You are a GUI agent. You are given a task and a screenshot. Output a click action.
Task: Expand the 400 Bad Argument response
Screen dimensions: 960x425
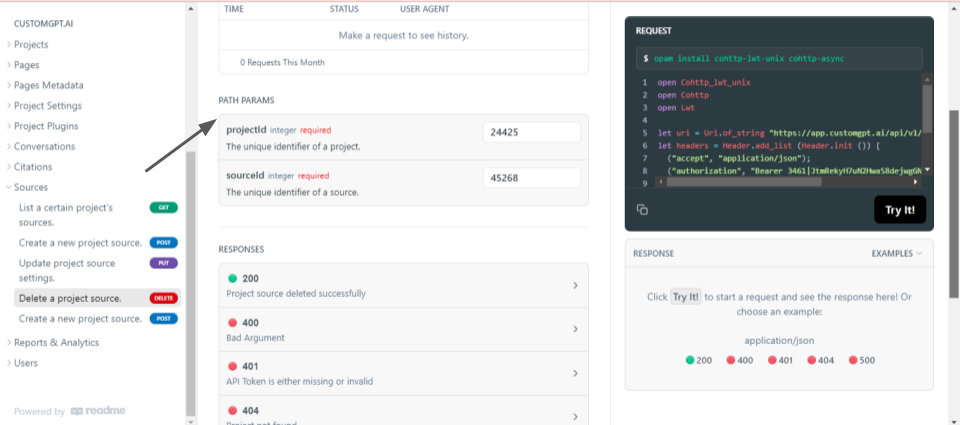[403, 329]
